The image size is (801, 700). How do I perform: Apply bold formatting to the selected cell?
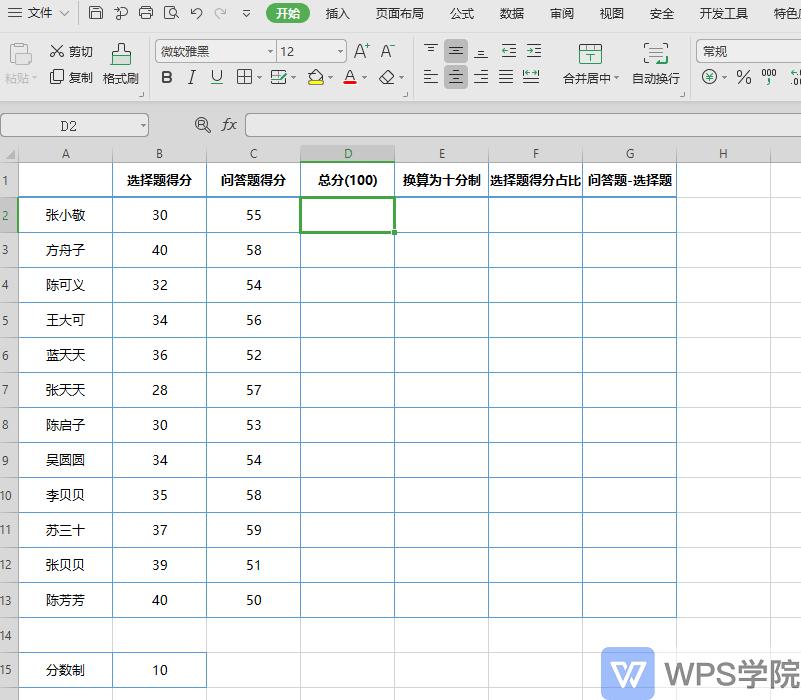click(166, 78)
